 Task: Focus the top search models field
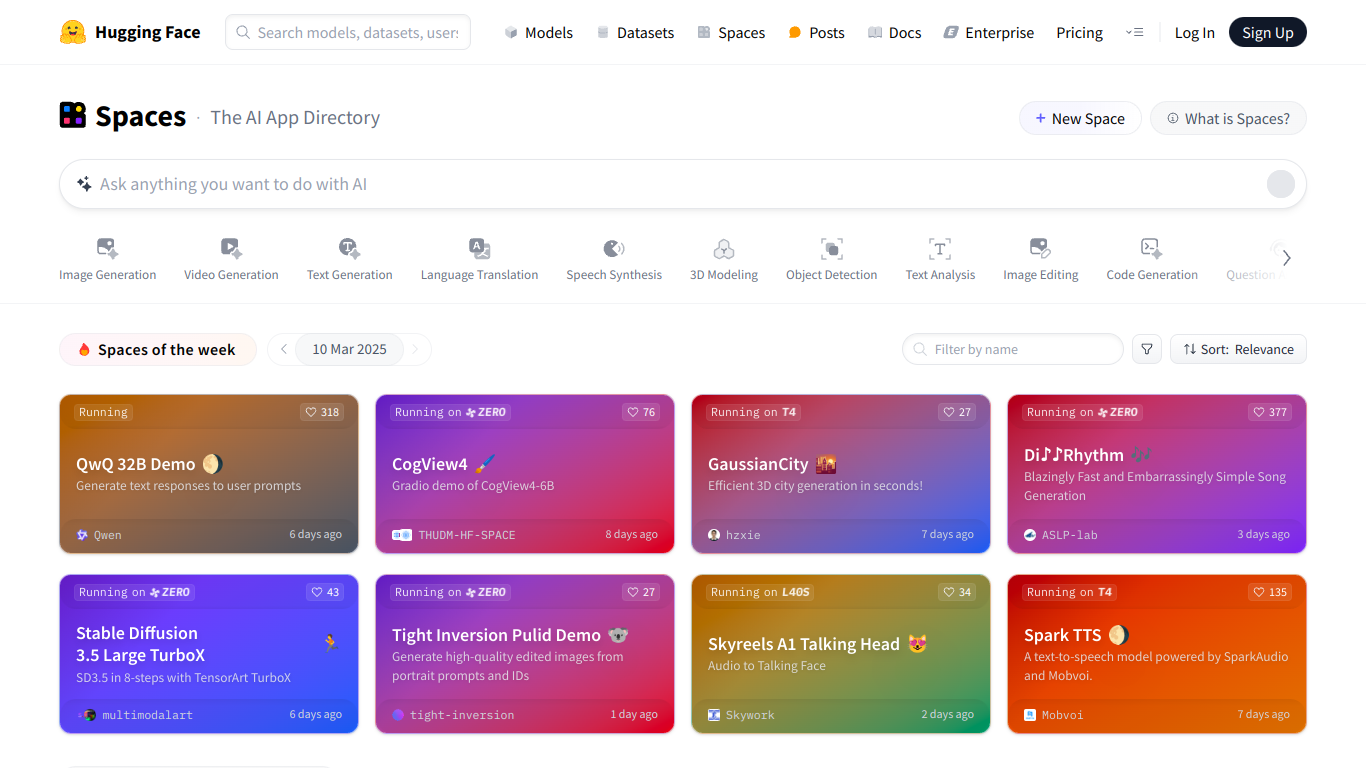[348, 32]
